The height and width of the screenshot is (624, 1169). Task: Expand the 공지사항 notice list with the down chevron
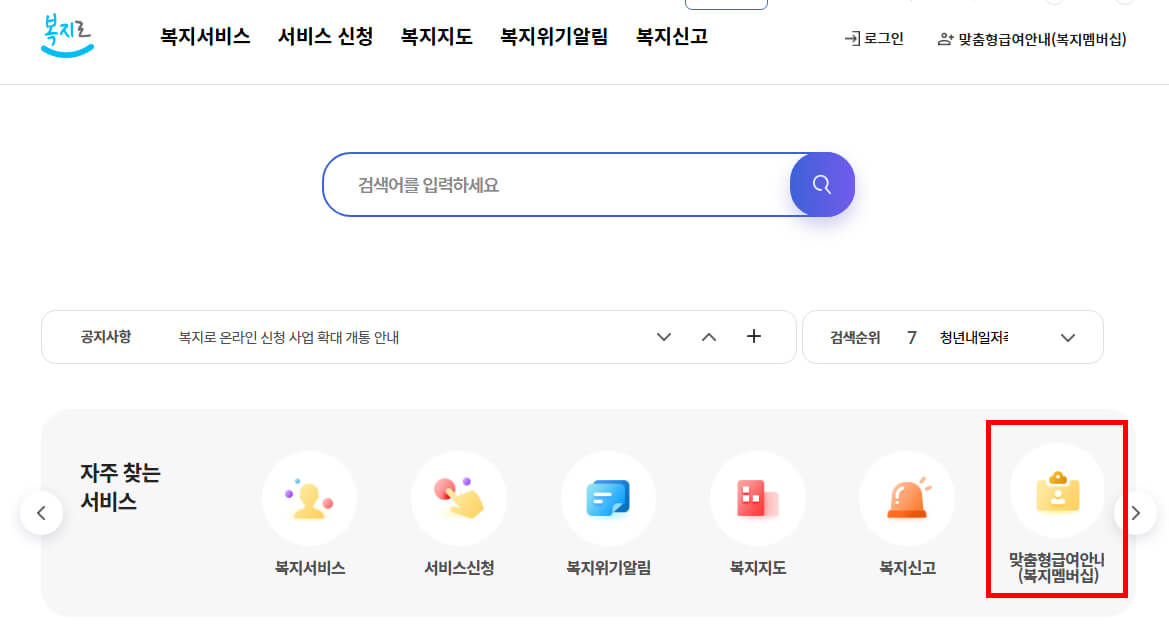coord(663,338)
